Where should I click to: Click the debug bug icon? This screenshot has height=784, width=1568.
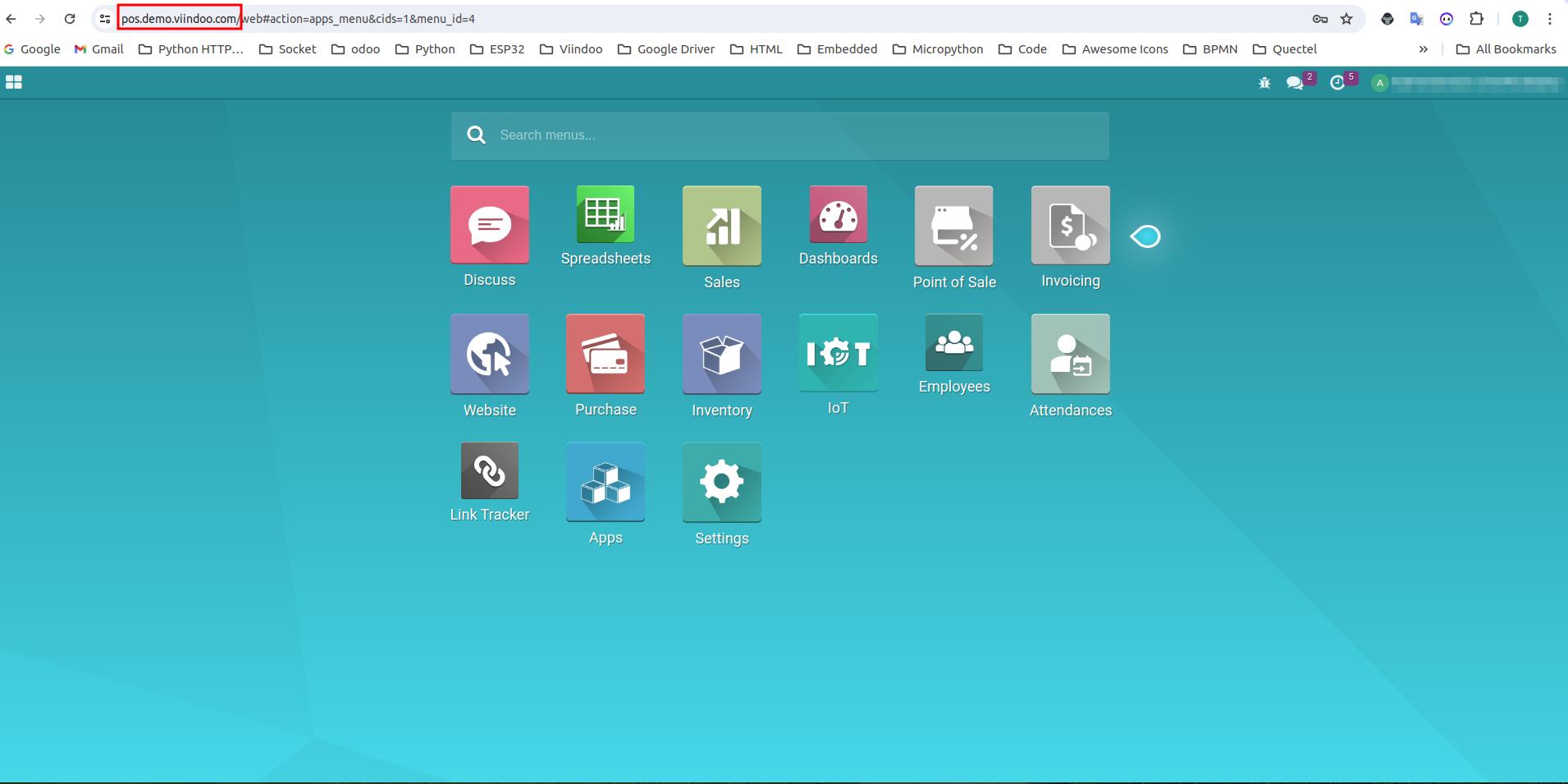pyautogui.click(x=1264, y=83)
